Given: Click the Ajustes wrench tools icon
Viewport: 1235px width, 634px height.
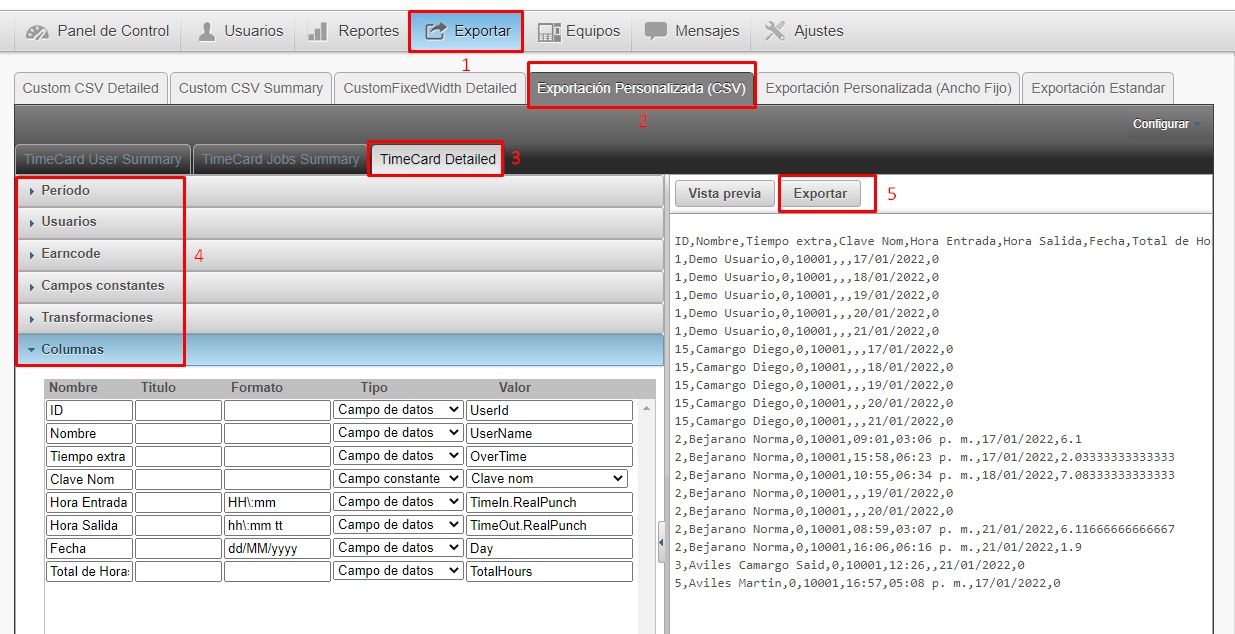Looking at the screenshot, I should click(x=775, y=32).
